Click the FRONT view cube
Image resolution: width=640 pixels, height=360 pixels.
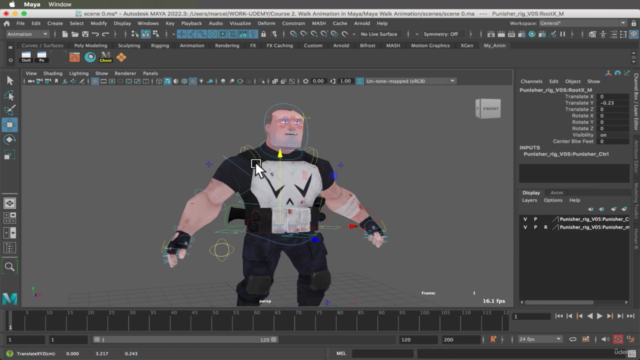[x=488, y=109]
